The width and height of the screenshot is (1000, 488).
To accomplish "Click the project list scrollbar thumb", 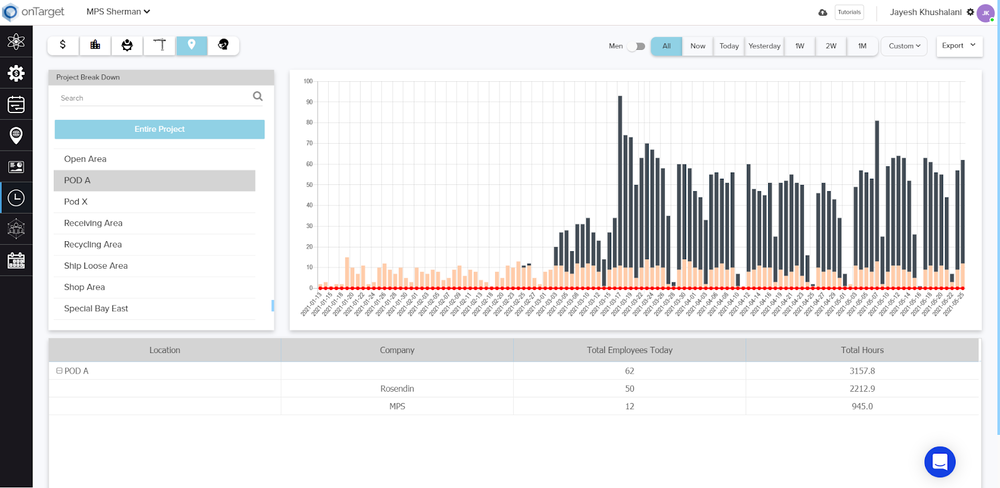I will (272, 306).
